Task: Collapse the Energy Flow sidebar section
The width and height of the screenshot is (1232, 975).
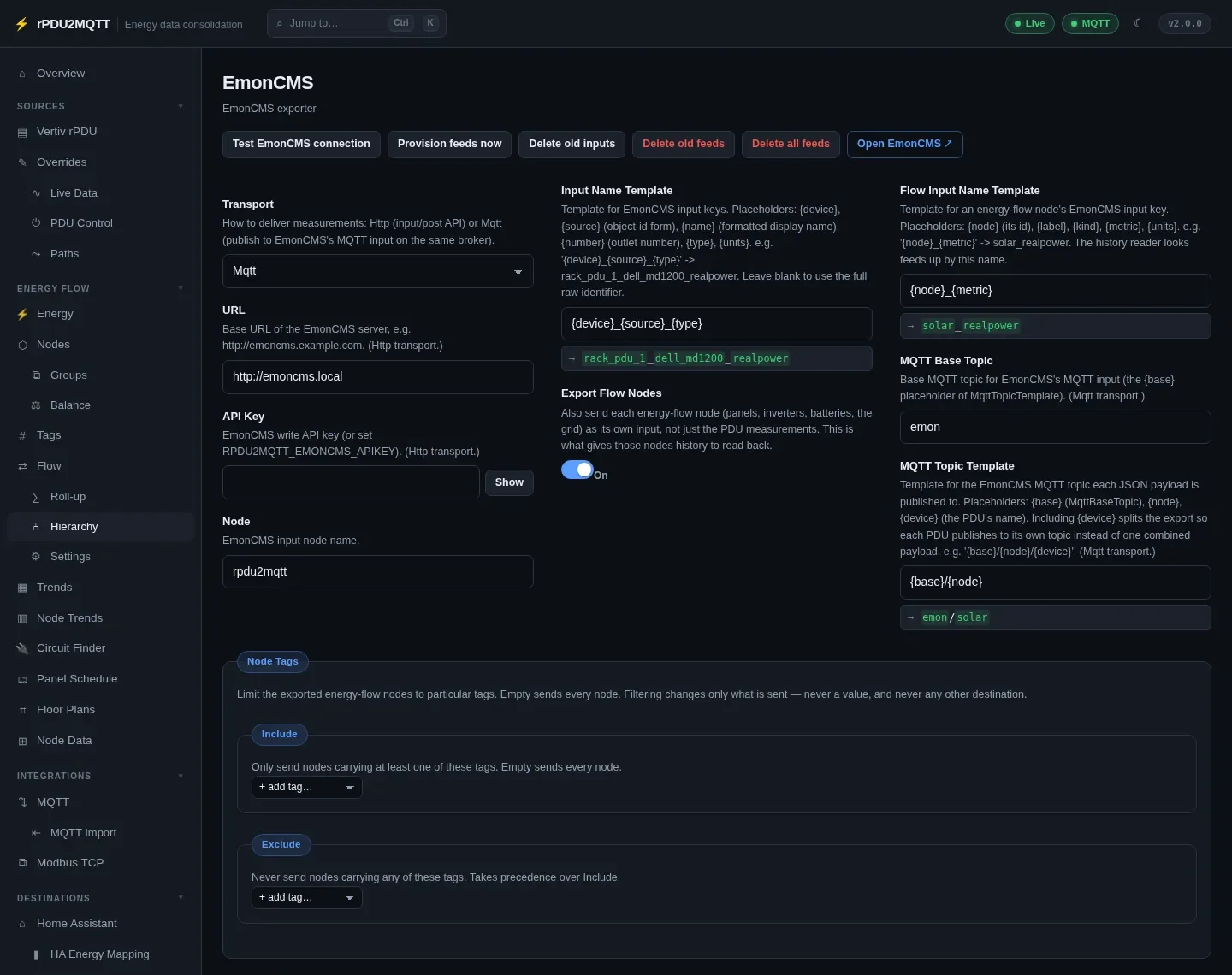Action: pyautogui.click(x=181, y=288)
